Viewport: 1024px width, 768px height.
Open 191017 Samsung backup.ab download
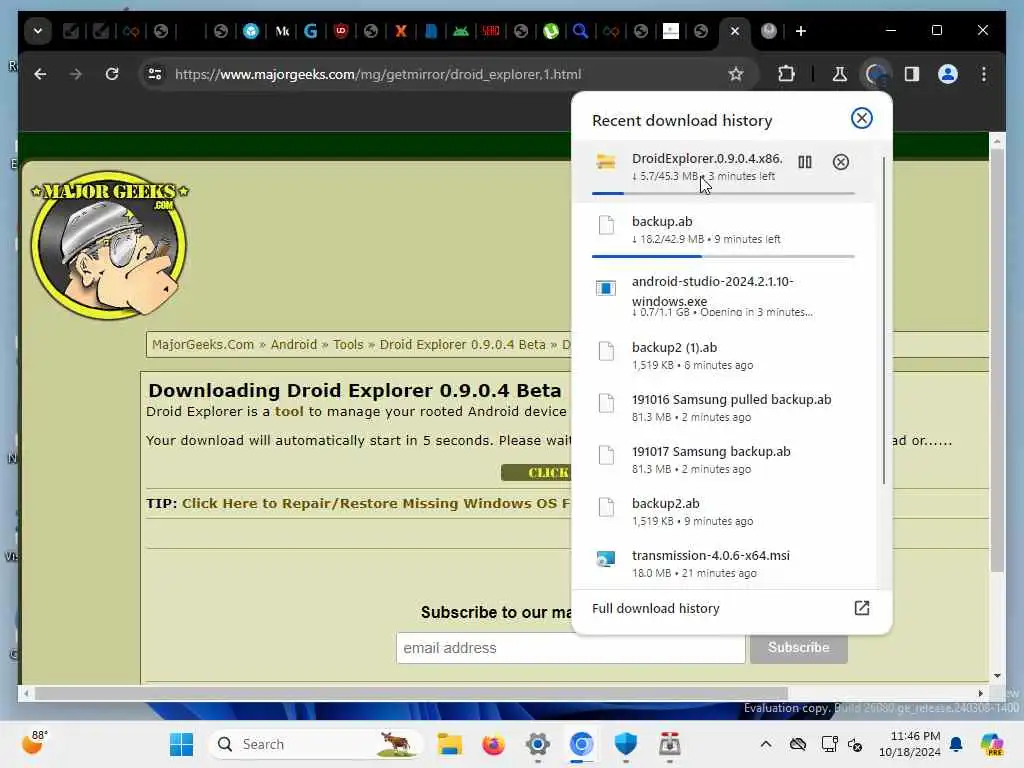click(723, 460)
